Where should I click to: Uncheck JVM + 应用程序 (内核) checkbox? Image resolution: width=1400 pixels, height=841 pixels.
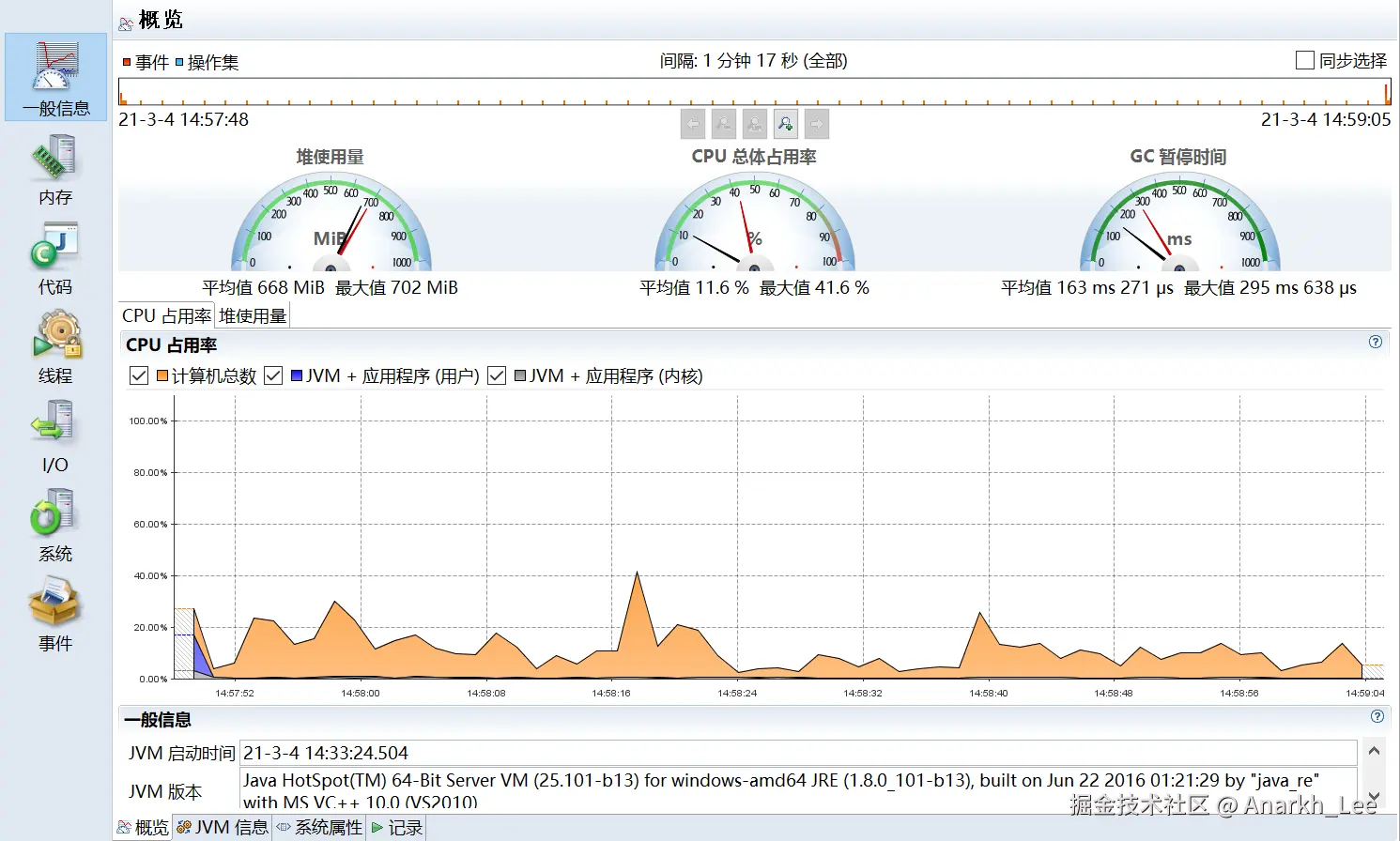click(x=497, y=375)
